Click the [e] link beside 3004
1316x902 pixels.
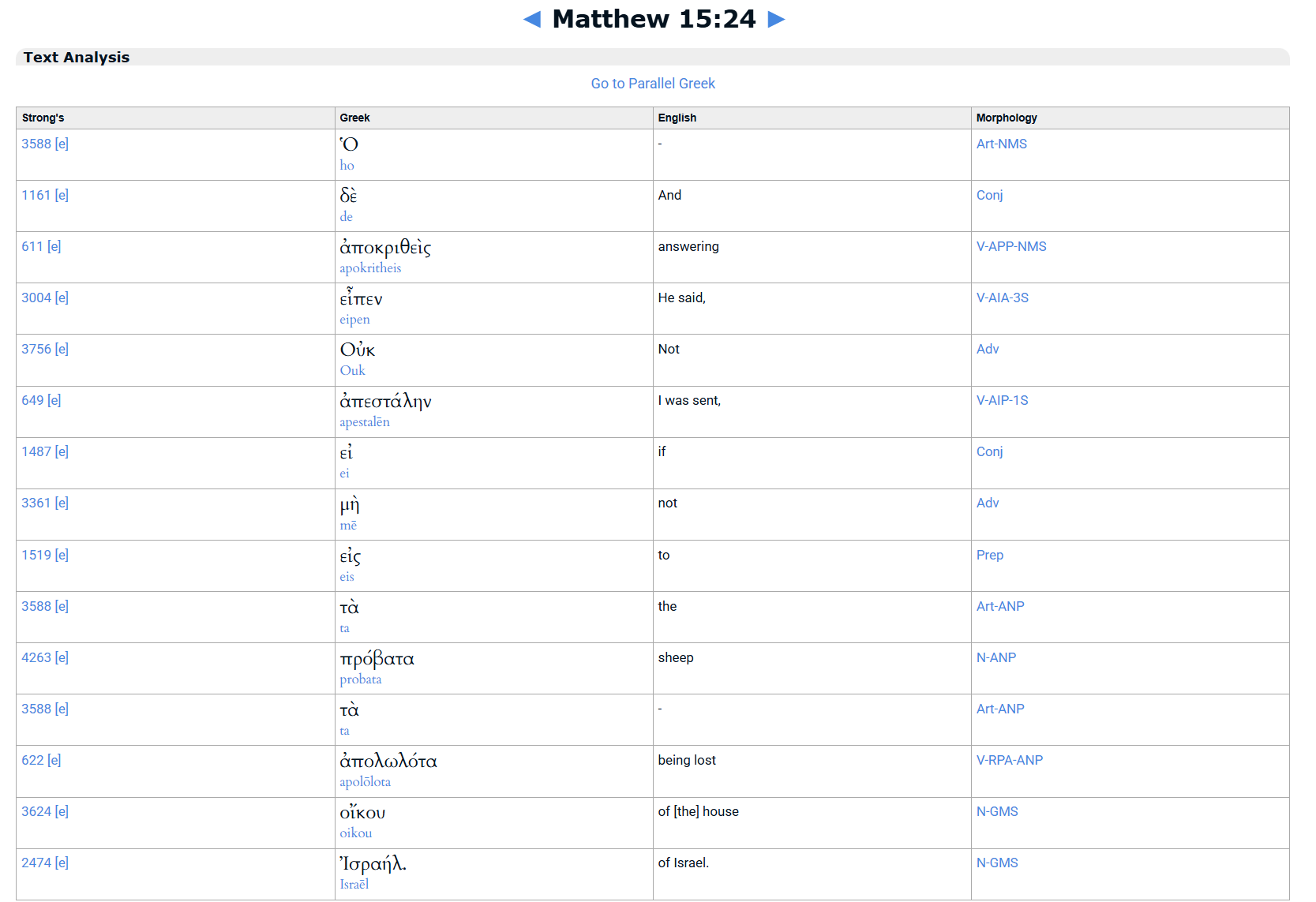pyautogui.click(x=62, y=298)
